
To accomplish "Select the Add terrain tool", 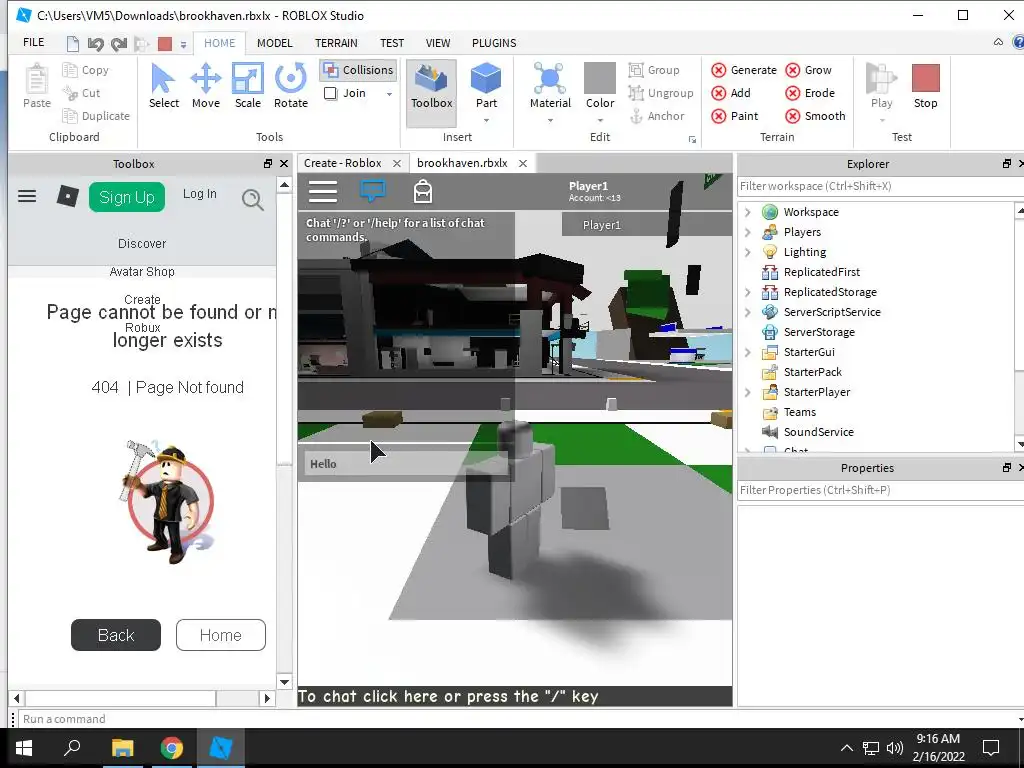I will click(731, 93).
